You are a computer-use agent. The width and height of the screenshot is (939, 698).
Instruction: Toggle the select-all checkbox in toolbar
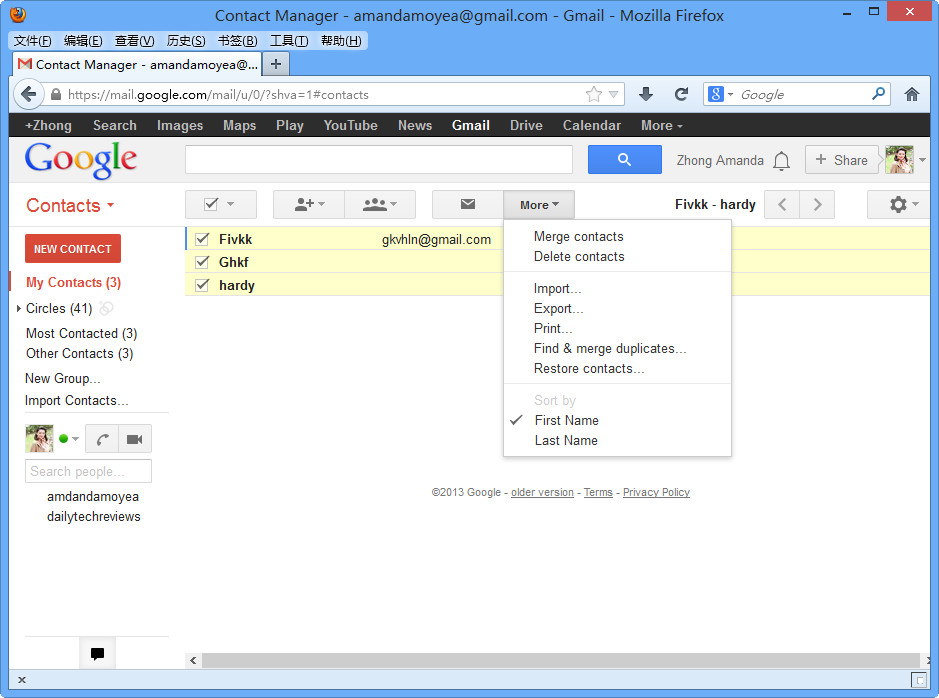(211, 204)
